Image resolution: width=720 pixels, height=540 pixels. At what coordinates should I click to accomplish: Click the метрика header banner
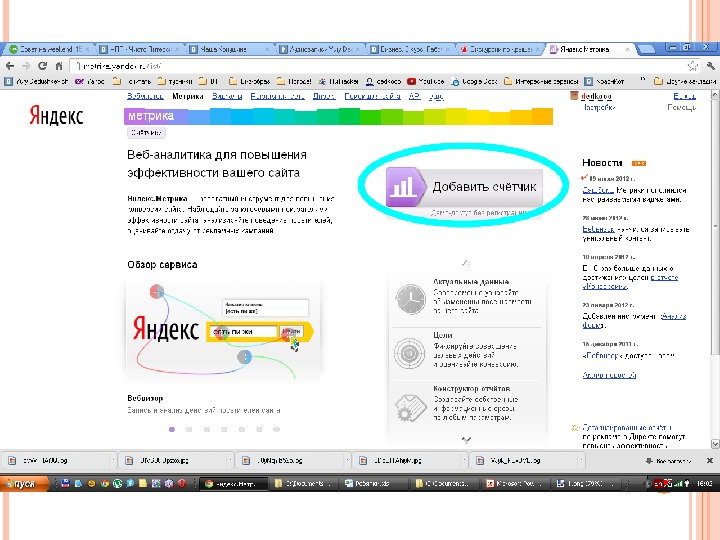tap(338, 116)
